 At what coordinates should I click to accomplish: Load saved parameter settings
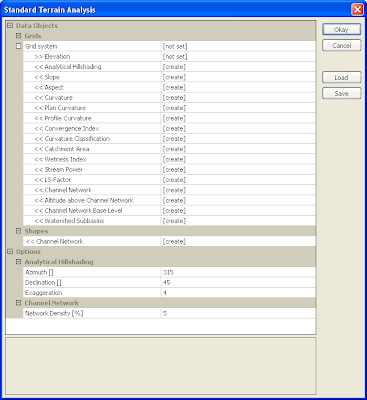(x=341, y=77)
